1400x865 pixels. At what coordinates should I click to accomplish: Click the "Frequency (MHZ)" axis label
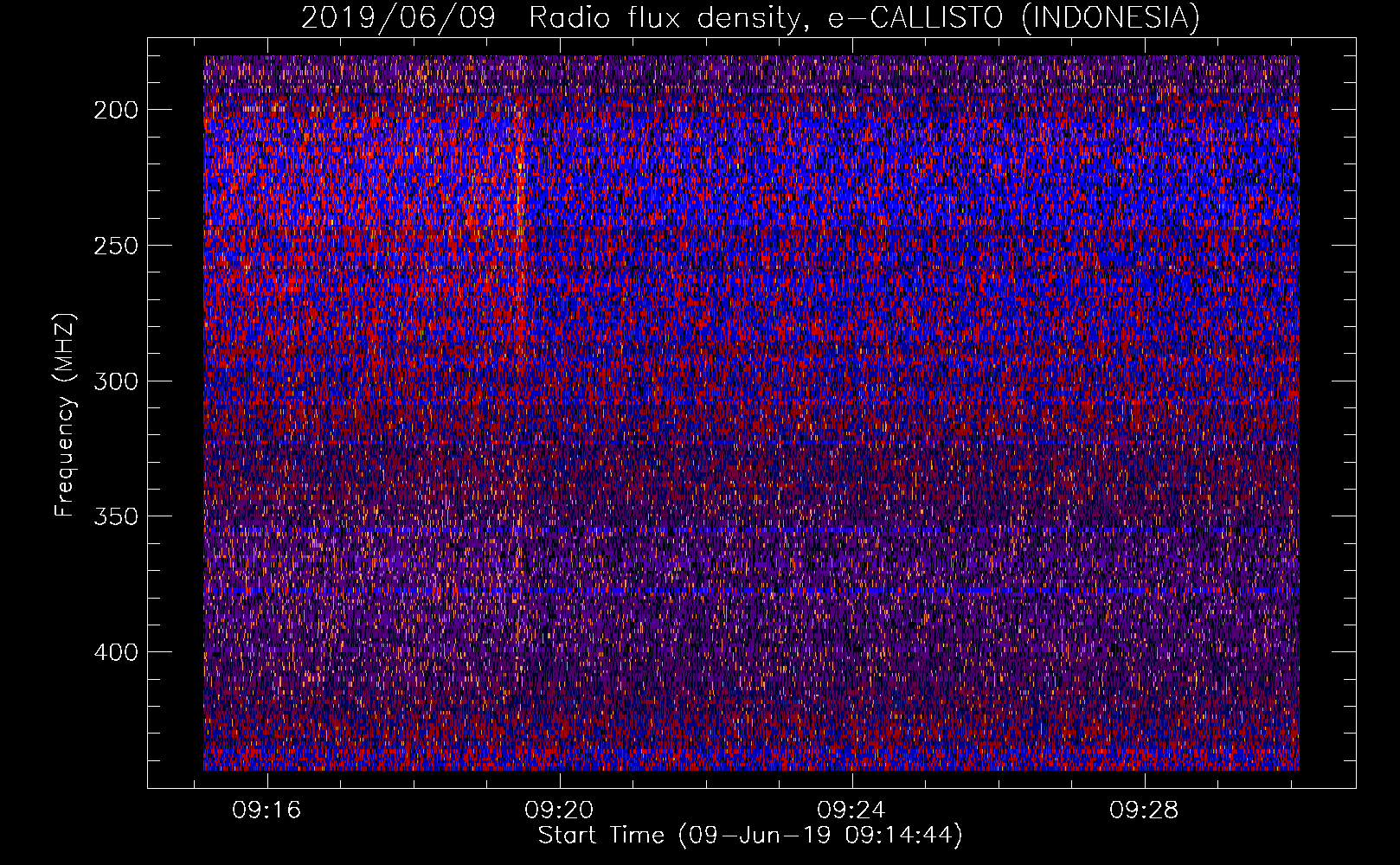pyautogui.click(x=65, y=414)
